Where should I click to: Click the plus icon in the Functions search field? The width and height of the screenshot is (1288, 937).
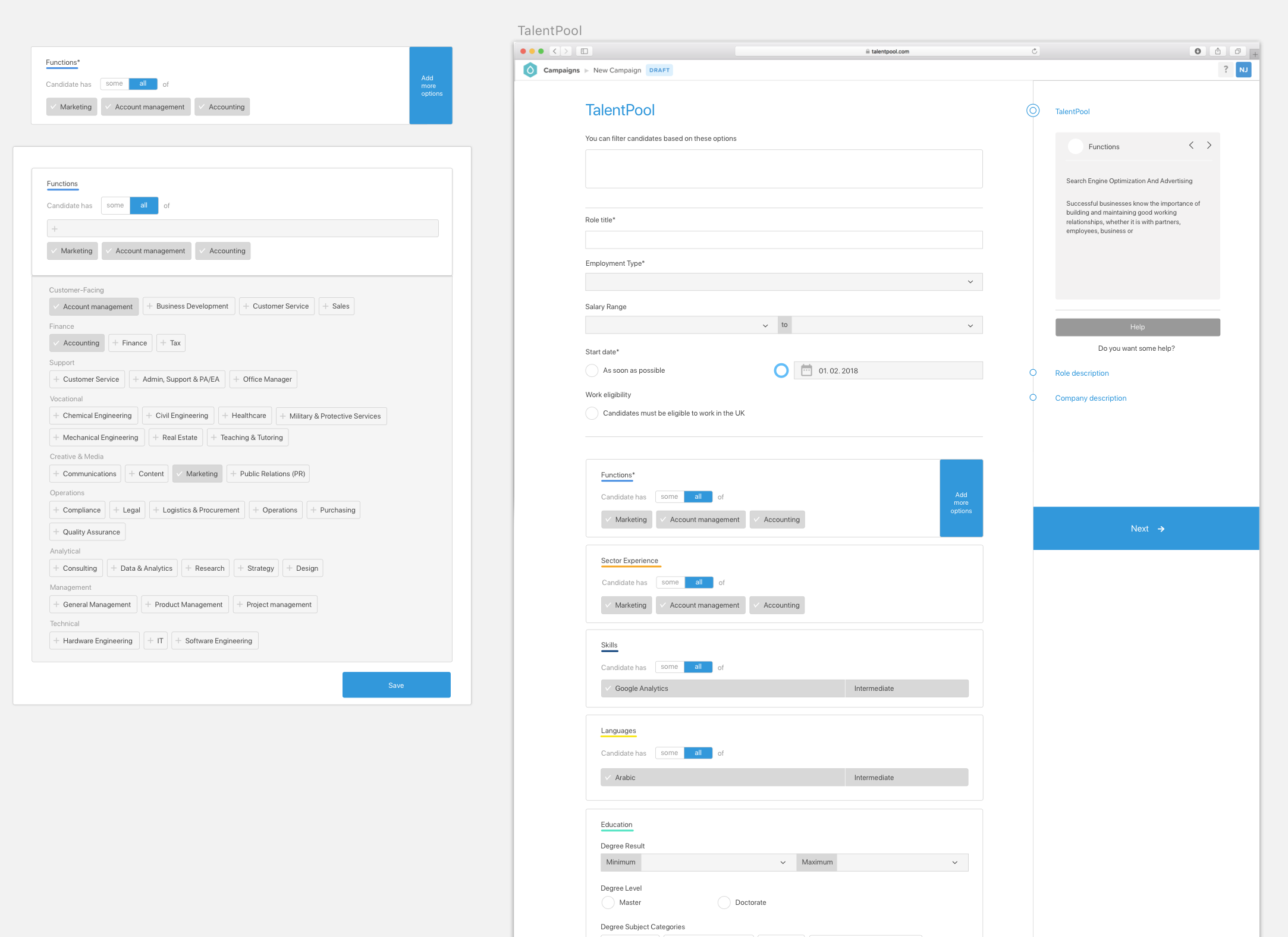tap(55, 228)
